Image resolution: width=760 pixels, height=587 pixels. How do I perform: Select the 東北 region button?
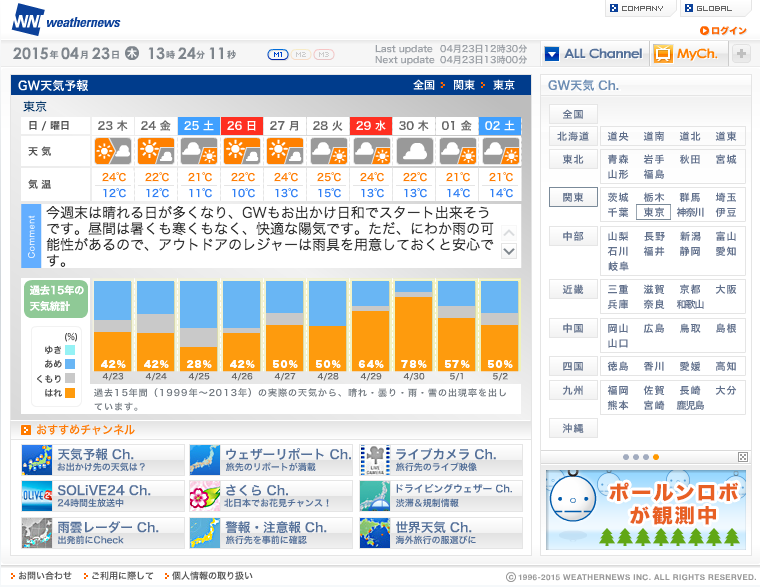[573, 159]
